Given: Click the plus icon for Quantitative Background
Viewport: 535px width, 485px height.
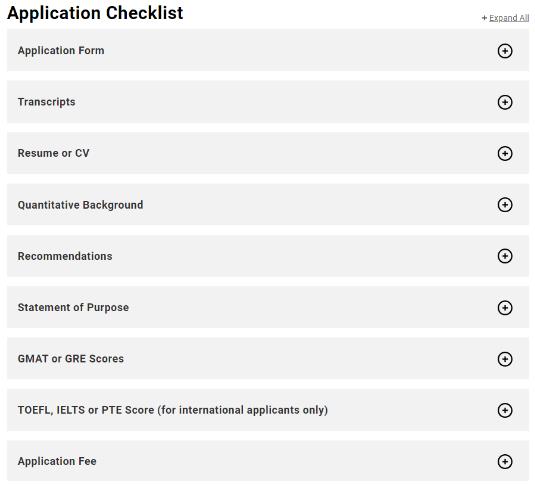Looking at the screenshot, I should (505, 205).
